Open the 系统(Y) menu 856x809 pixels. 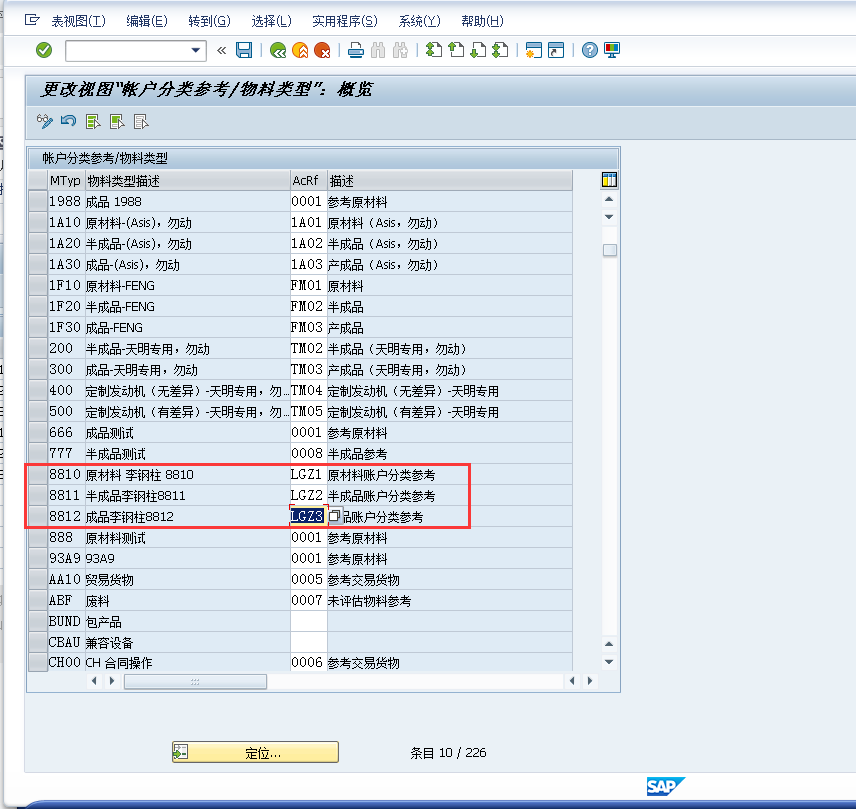[419, 20]
